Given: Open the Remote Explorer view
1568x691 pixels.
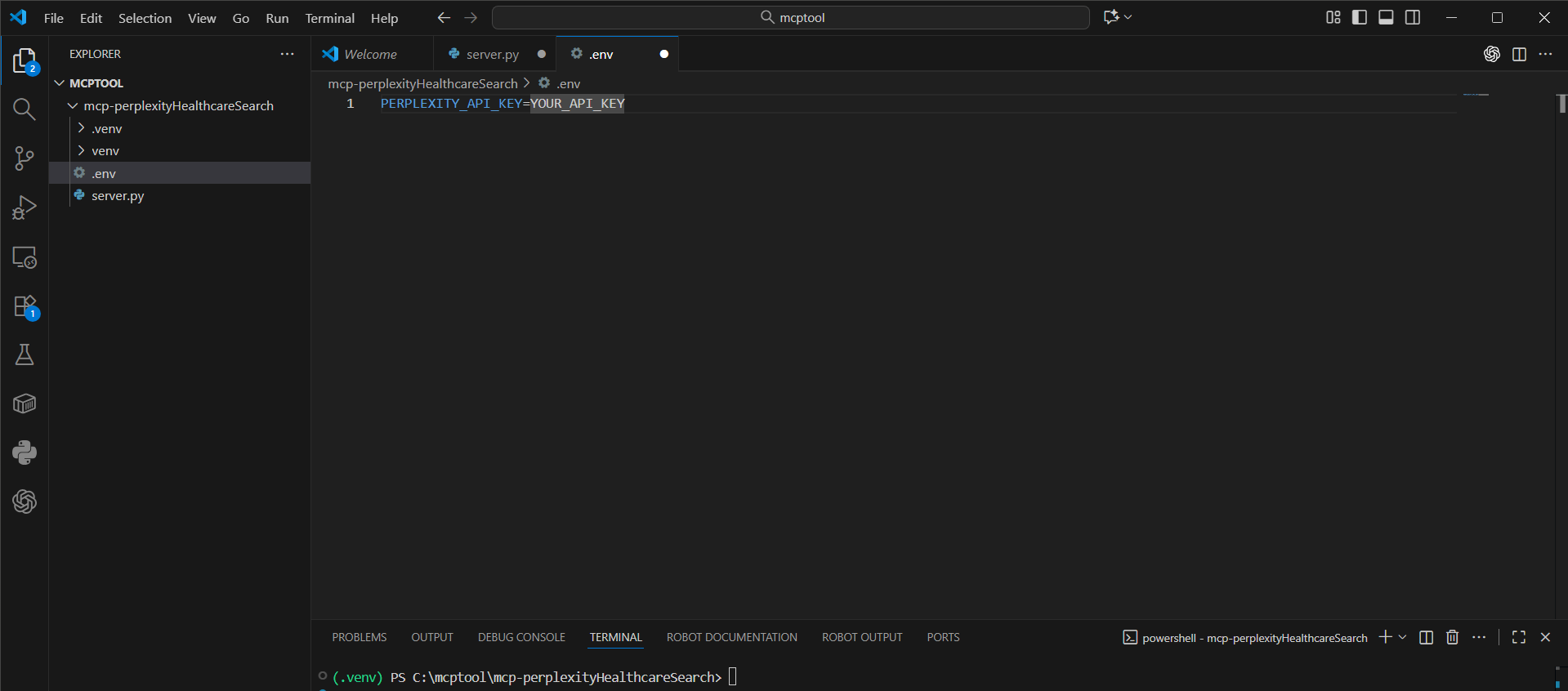Looking at the screenshot, I should coord(25,257).
